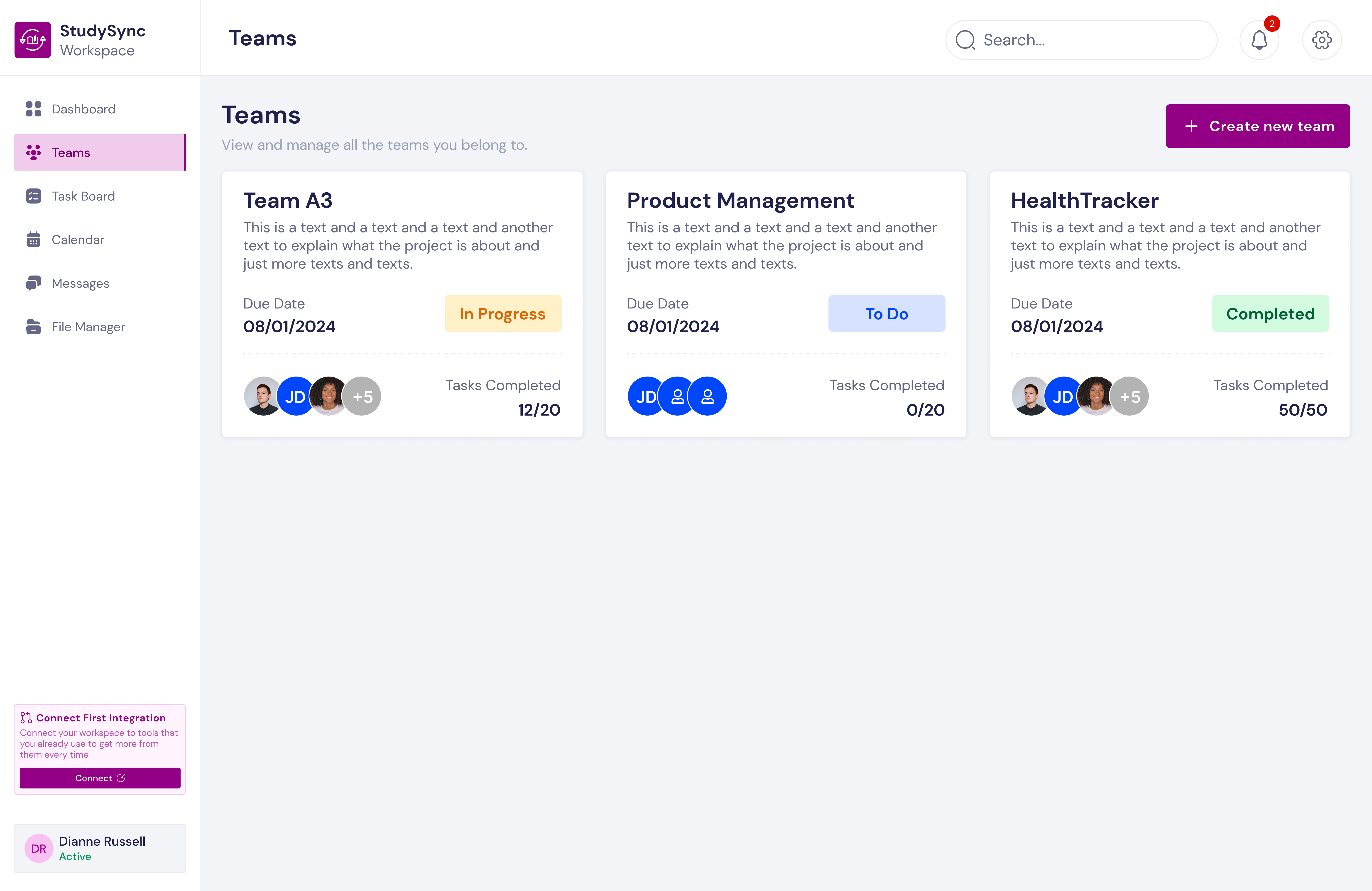Click the Completed badge on HealthTracker
This screenshot has height=891, width=1372.
1271,313
